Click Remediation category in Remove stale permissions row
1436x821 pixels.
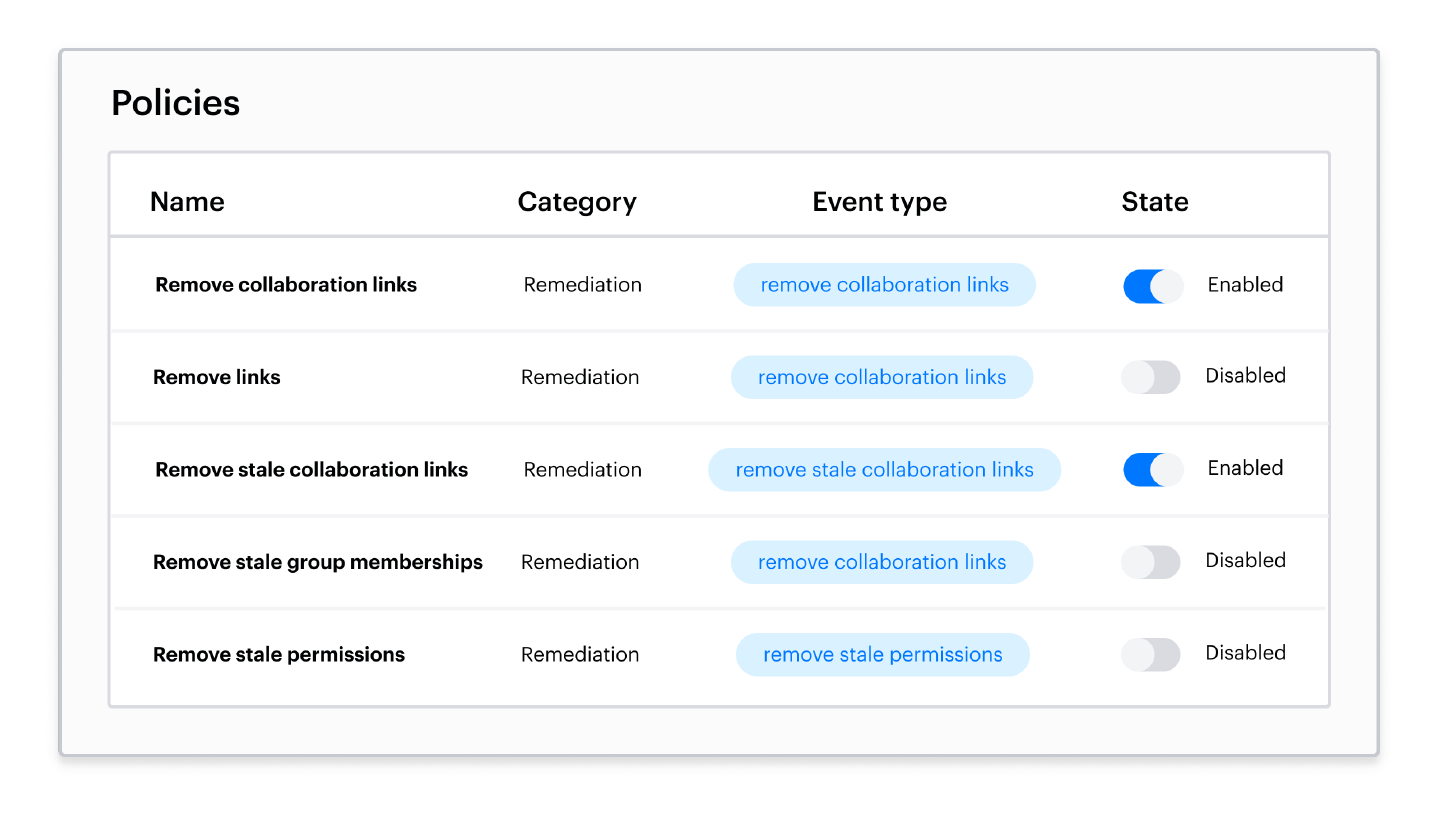(580, 655)
